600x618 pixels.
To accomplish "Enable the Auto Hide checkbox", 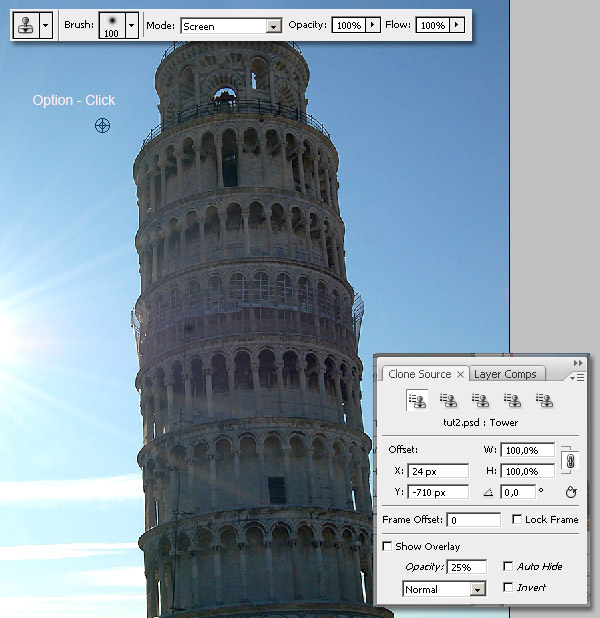I will click(508, 566).
